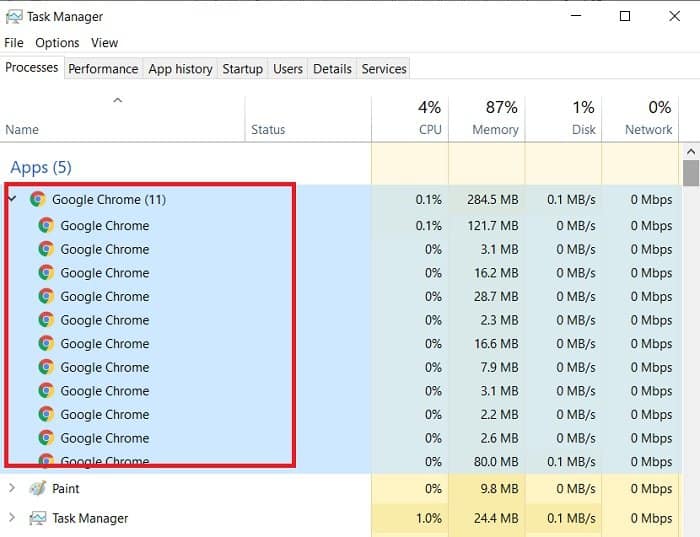700x537 pixels.
Task: Click the Chrome icon using 2.6 MB
Action: point(46,438)
